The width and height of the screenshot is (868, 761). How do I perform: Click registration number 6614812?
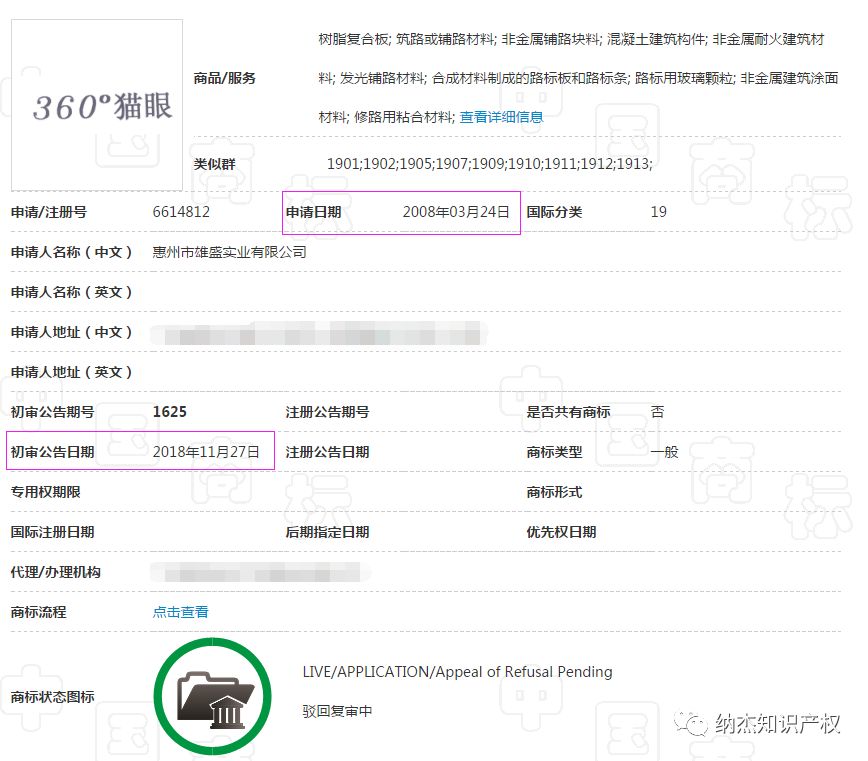click(182, 211)
